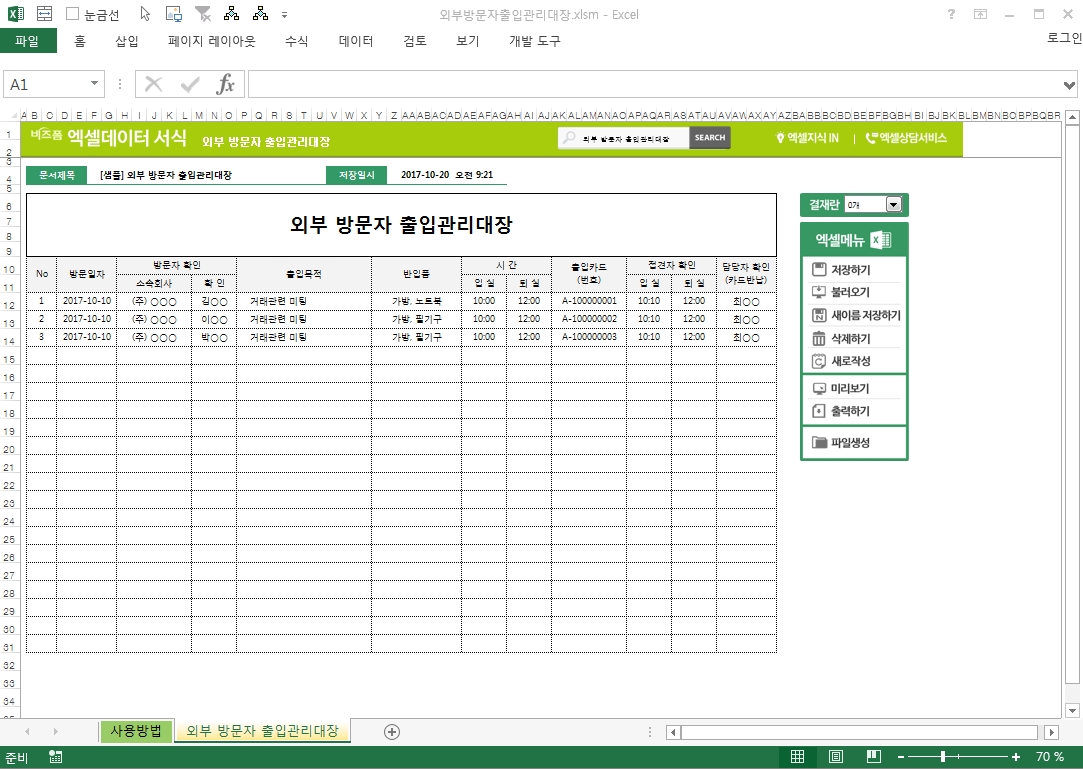Click the zoom in plus button
Viewport: 1083px width, 769px height.
pos(1015,757)
